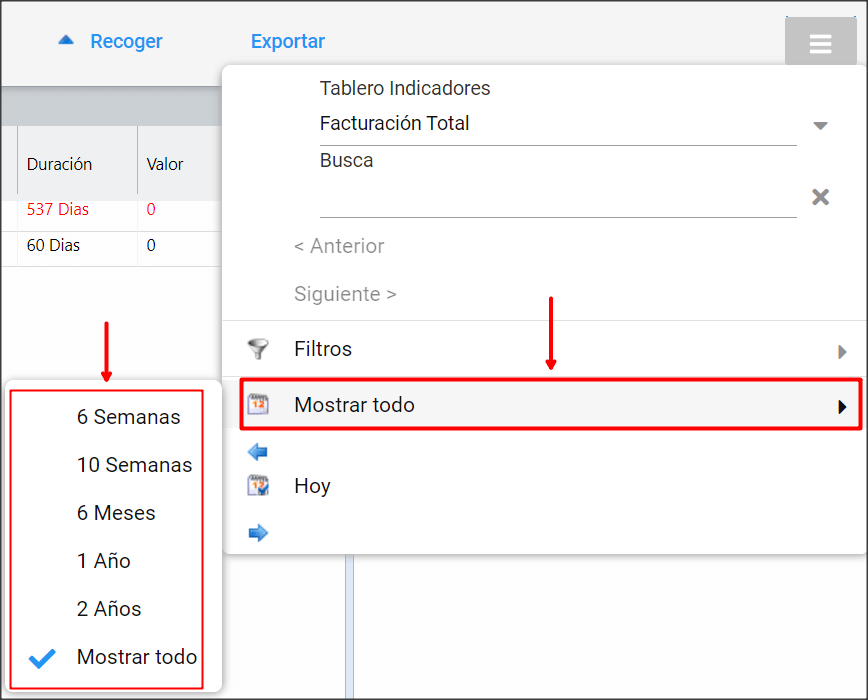Click the Filtros funnel icon
Screen dimensions: 868x700
pos(258,349)
